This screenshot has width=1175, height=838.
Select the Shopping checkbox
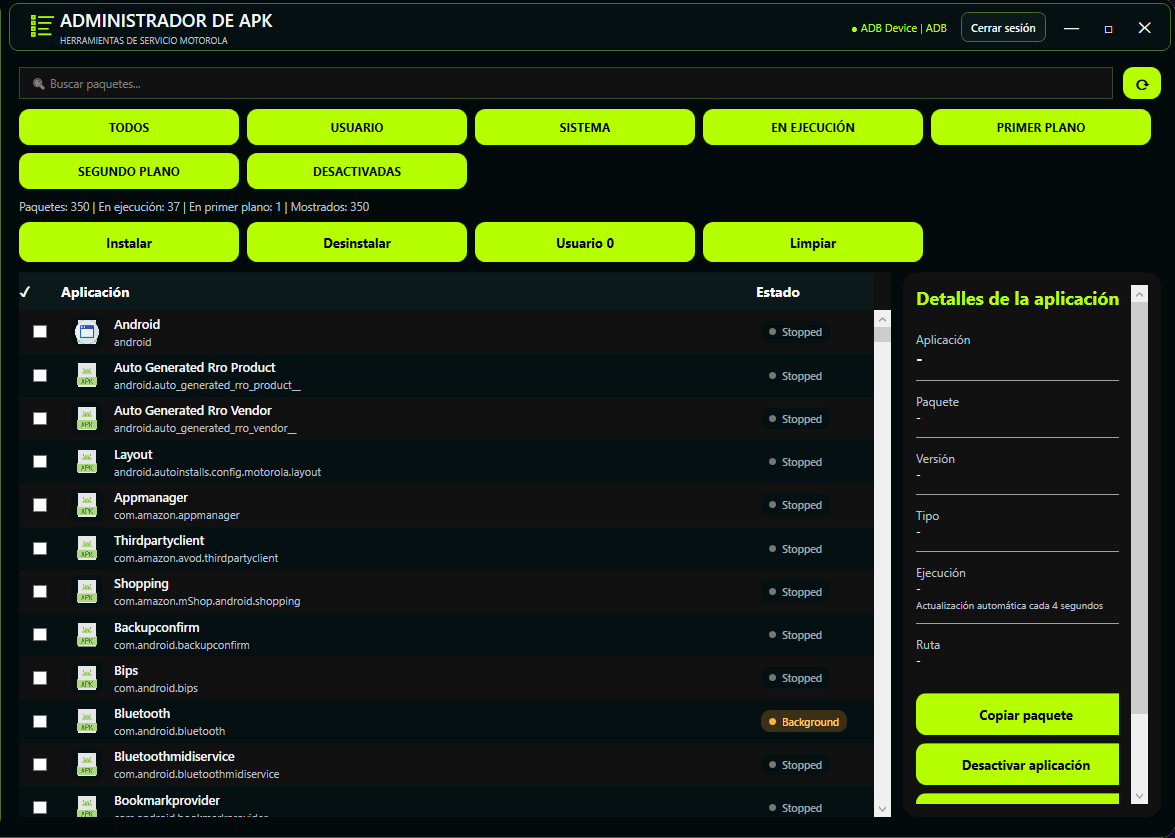[40, 591]
